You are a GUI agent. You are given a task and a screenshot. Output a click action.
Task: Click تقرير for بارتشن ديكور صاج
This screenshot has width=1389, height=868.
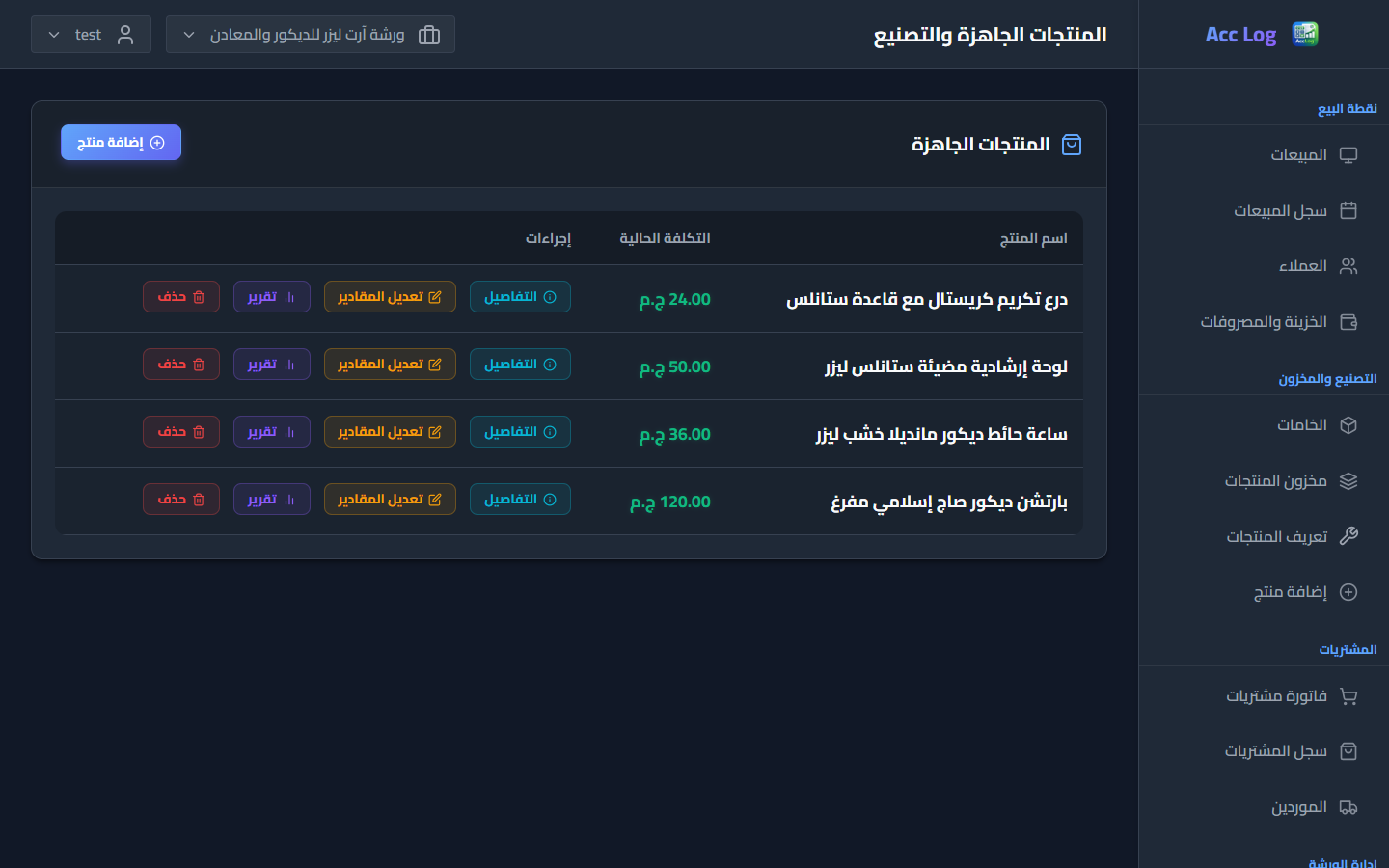click(x=272, y=500)
